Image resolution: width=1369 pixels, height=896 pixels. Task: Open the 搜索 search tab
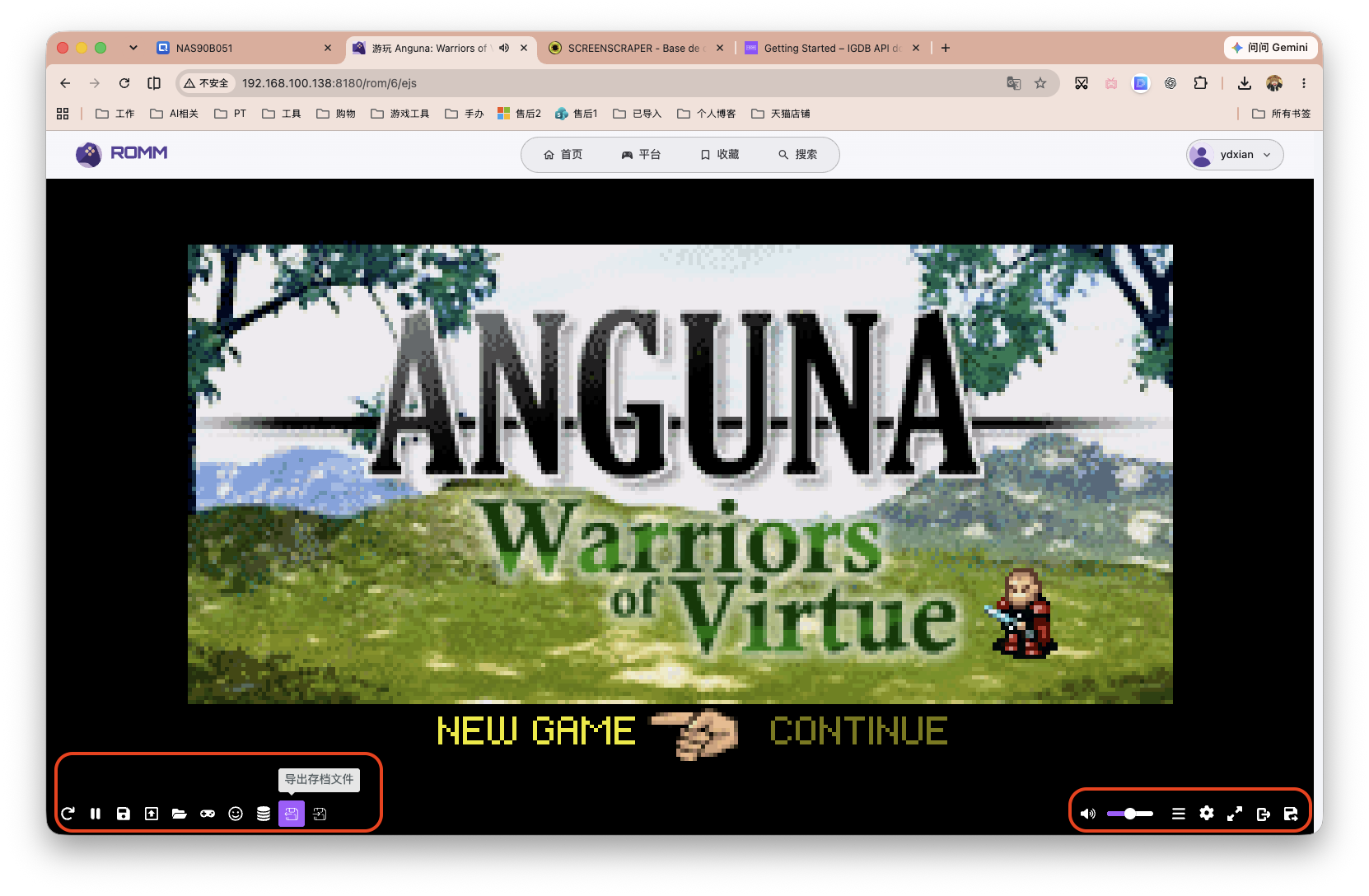pos(798,155)
